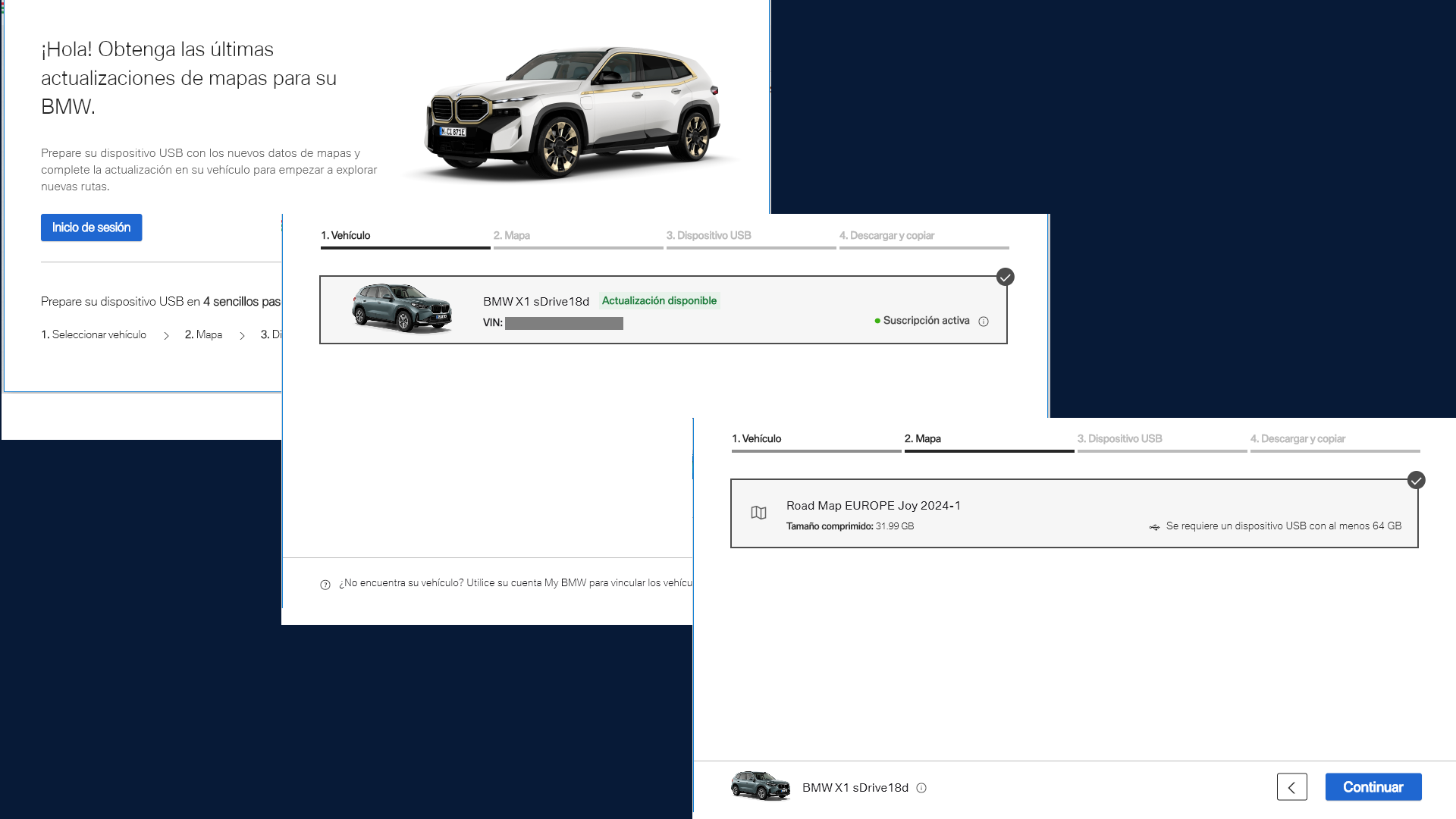
Task: Open info icon next to Suscripción activa
Action: pyautogui.click(x=984, y=322)
